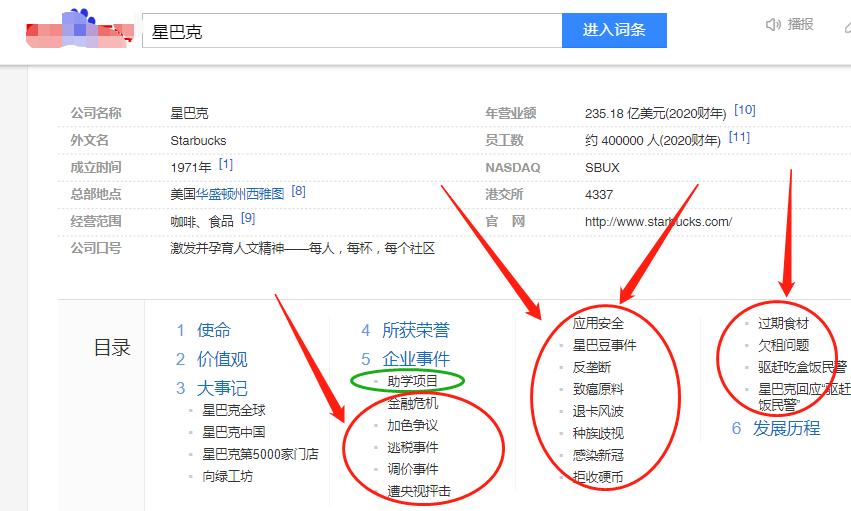Viewport: 851px width, 511px height.
Task: Click the 年营业额 field label
Action: coord(511,113)
